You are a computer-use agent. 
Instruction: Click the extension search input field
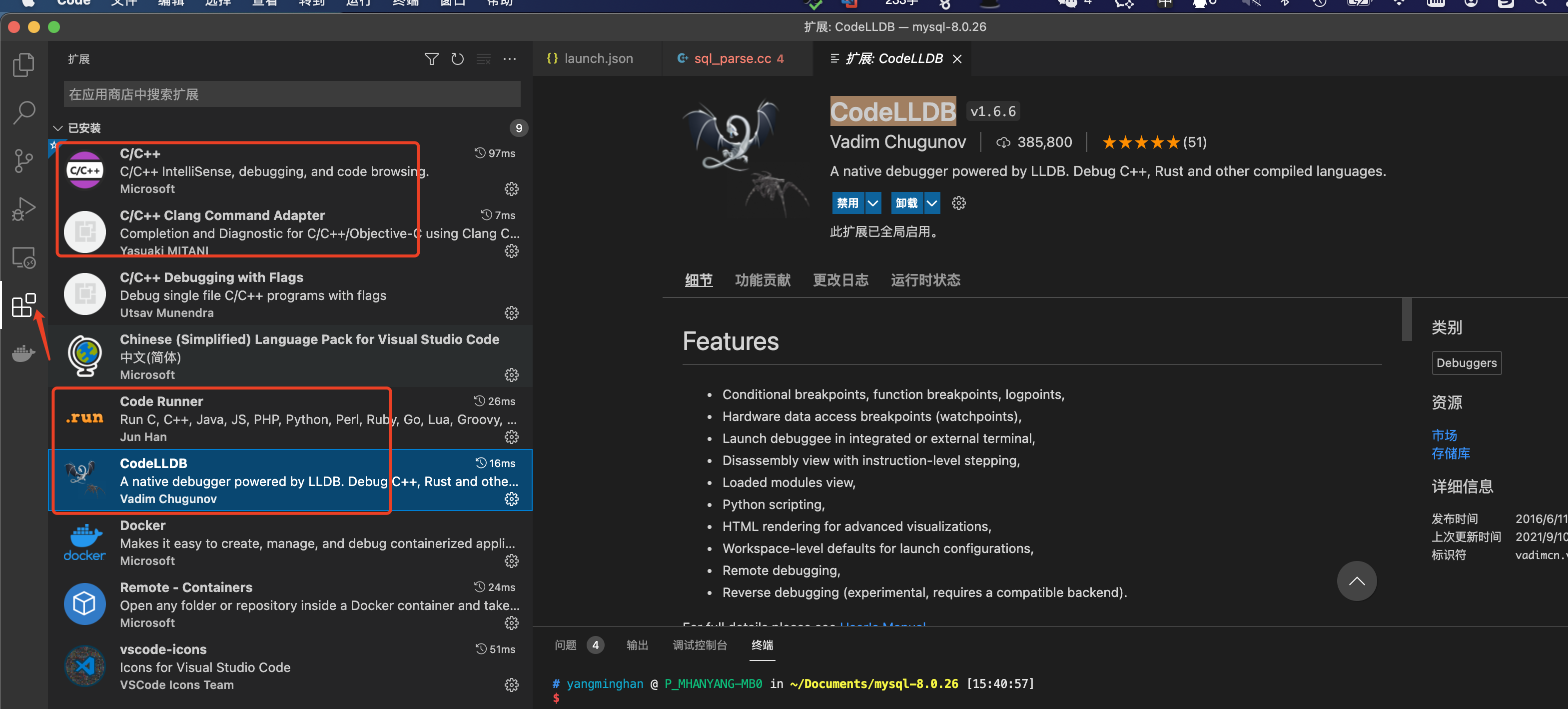click(x=292, y=94)
